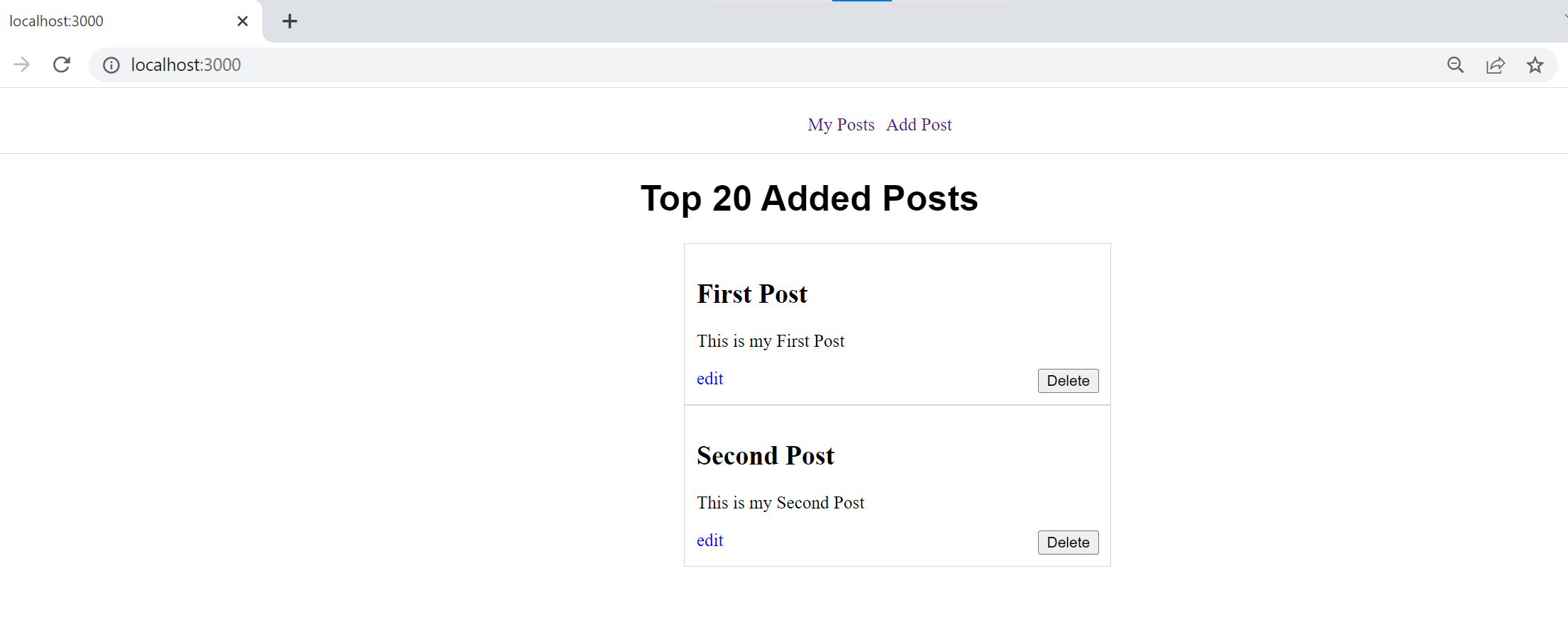Delete the First Post

1068,381
